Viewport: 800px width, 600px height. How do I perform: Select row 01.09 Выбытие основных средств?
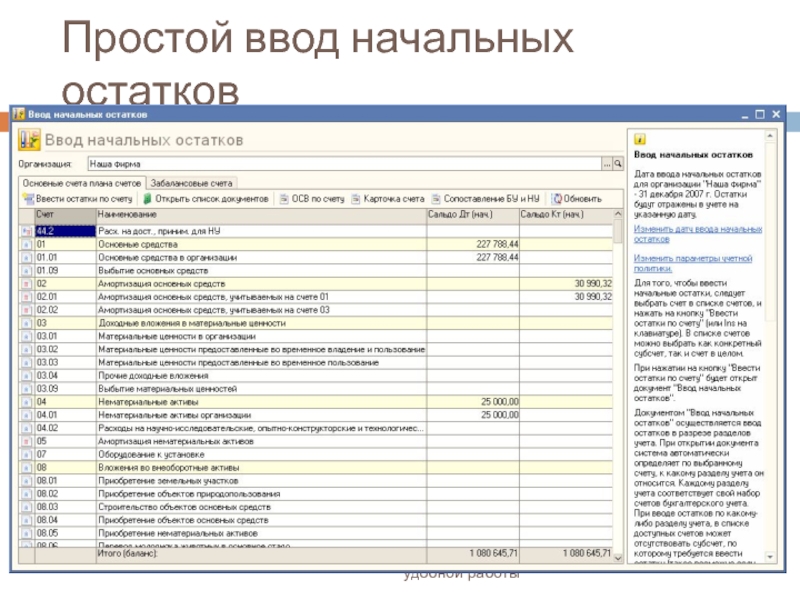point(316,271)
